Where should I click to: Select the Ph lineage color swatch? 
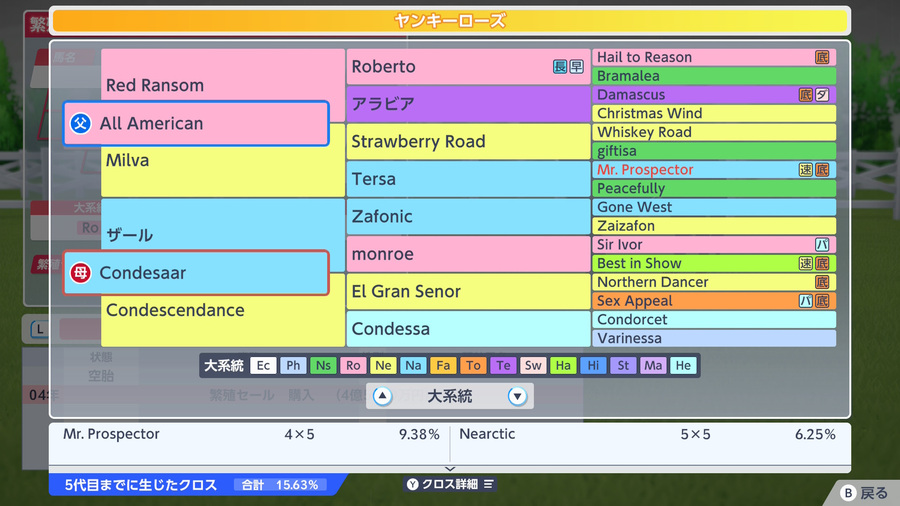293,365
